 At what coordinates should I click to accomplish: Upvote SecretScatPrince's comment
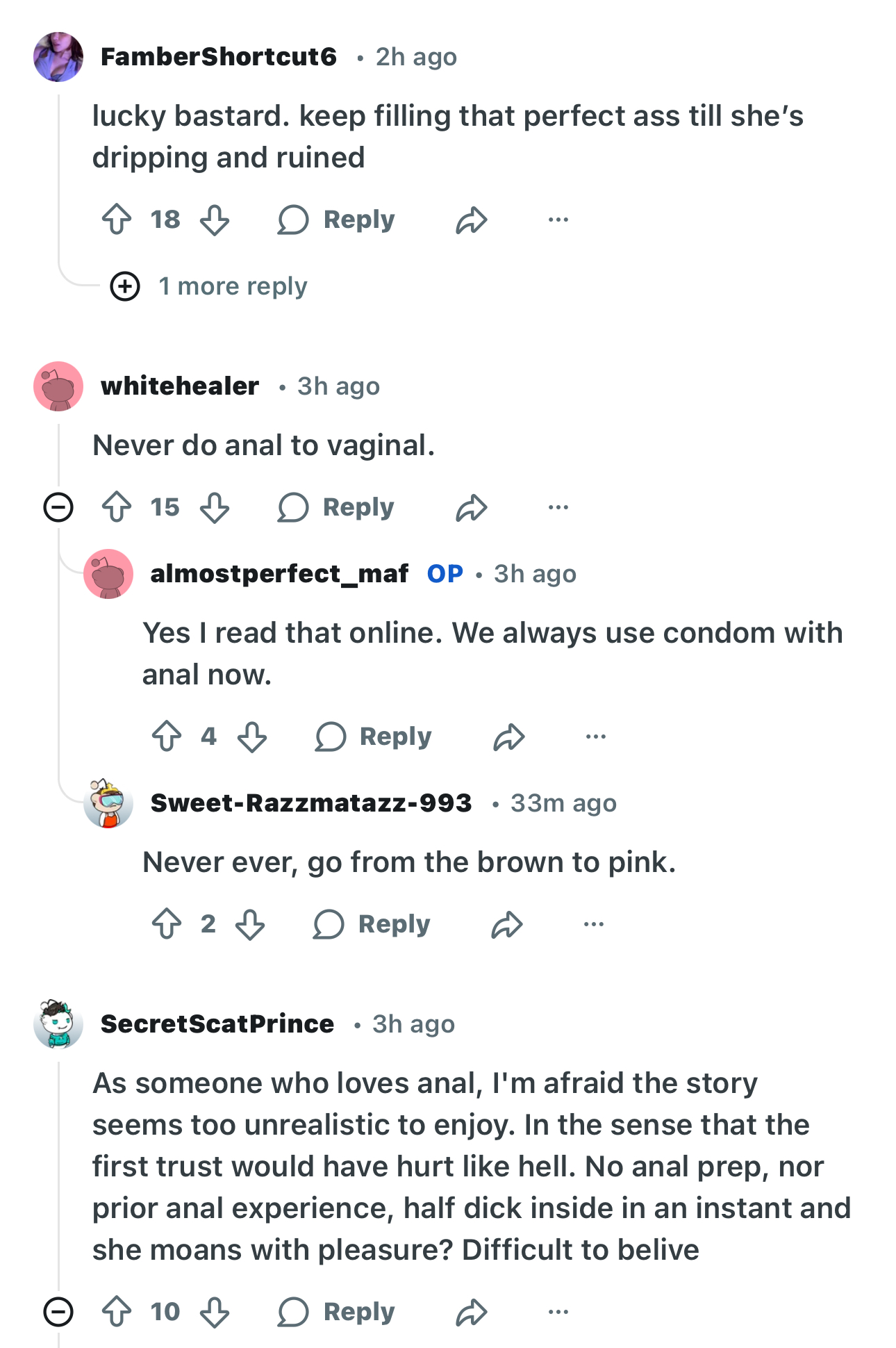(x=117, y=1312)
